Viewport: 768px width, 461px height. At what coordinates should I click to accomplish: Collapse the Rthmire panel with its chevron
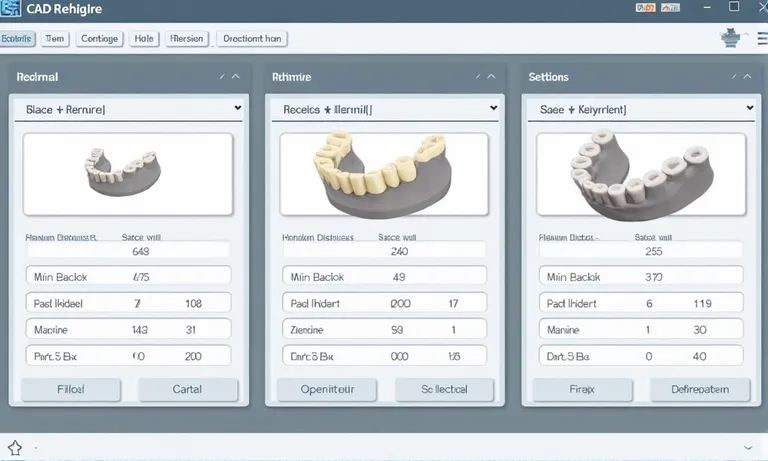(492, 76)
